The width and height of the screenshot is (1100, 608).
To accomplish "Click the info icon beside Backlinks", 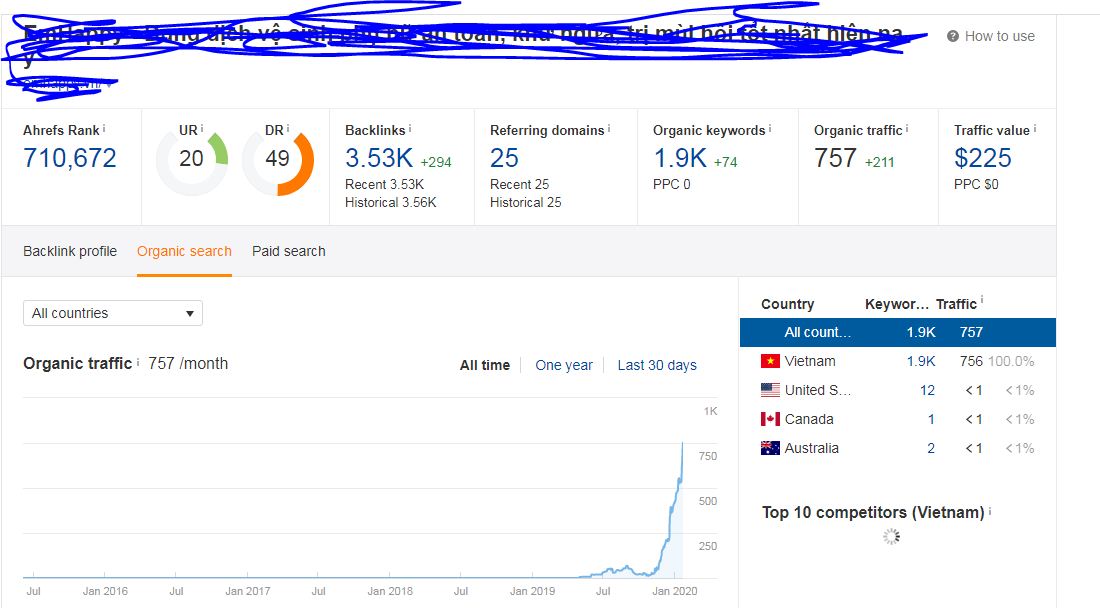I will (x=410, y=128).
